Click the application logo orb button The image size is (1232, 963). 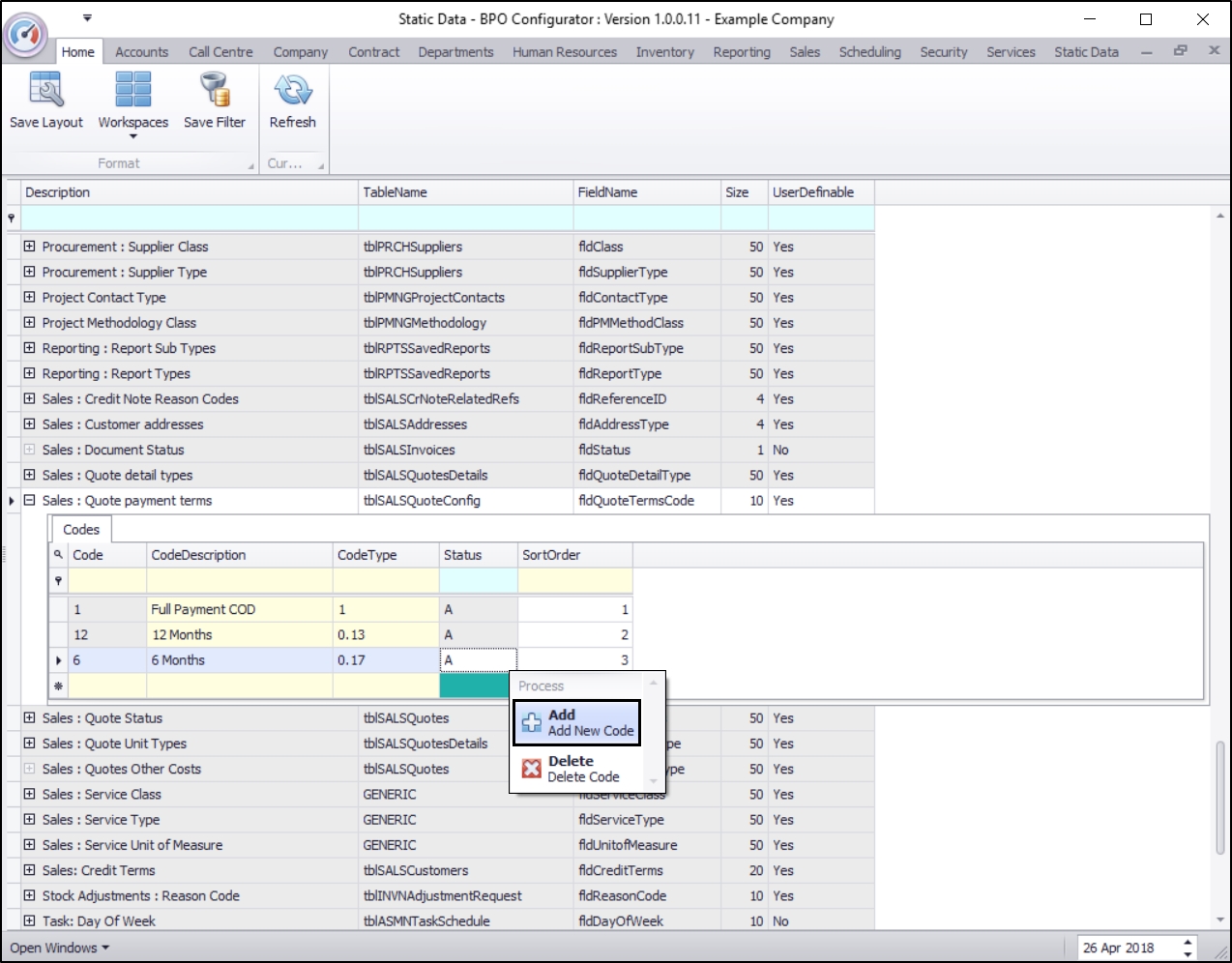25,34
